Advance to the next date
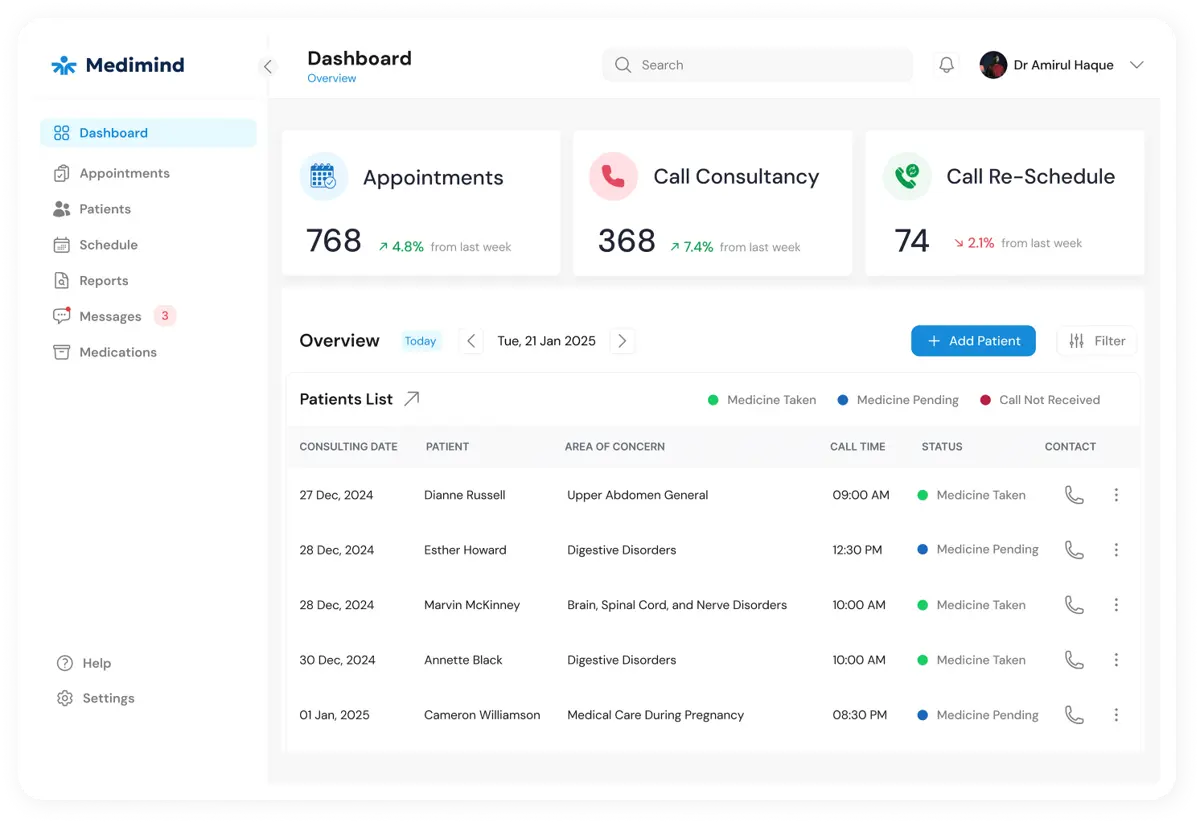Viewport: 1200px width, 823px height. point(622,341)
